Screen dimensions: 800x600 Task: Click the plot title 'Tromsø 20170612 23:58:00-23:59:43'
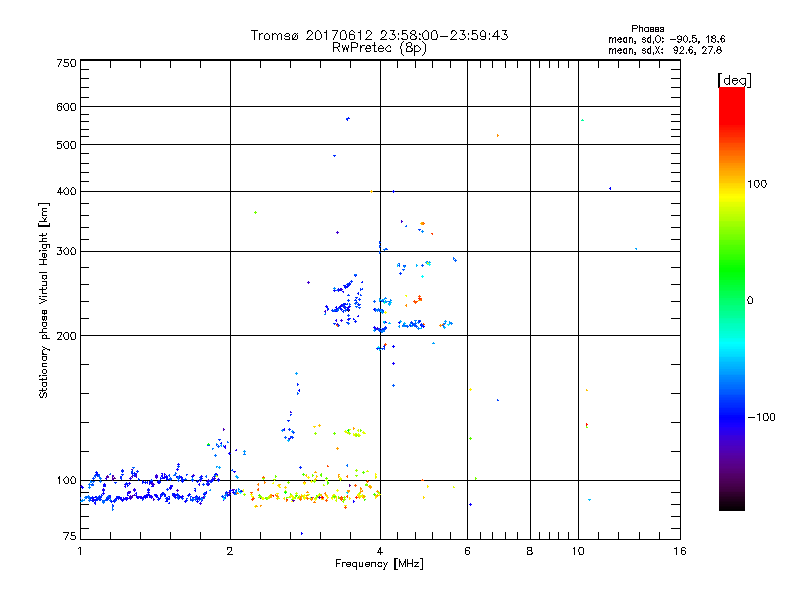379,35
